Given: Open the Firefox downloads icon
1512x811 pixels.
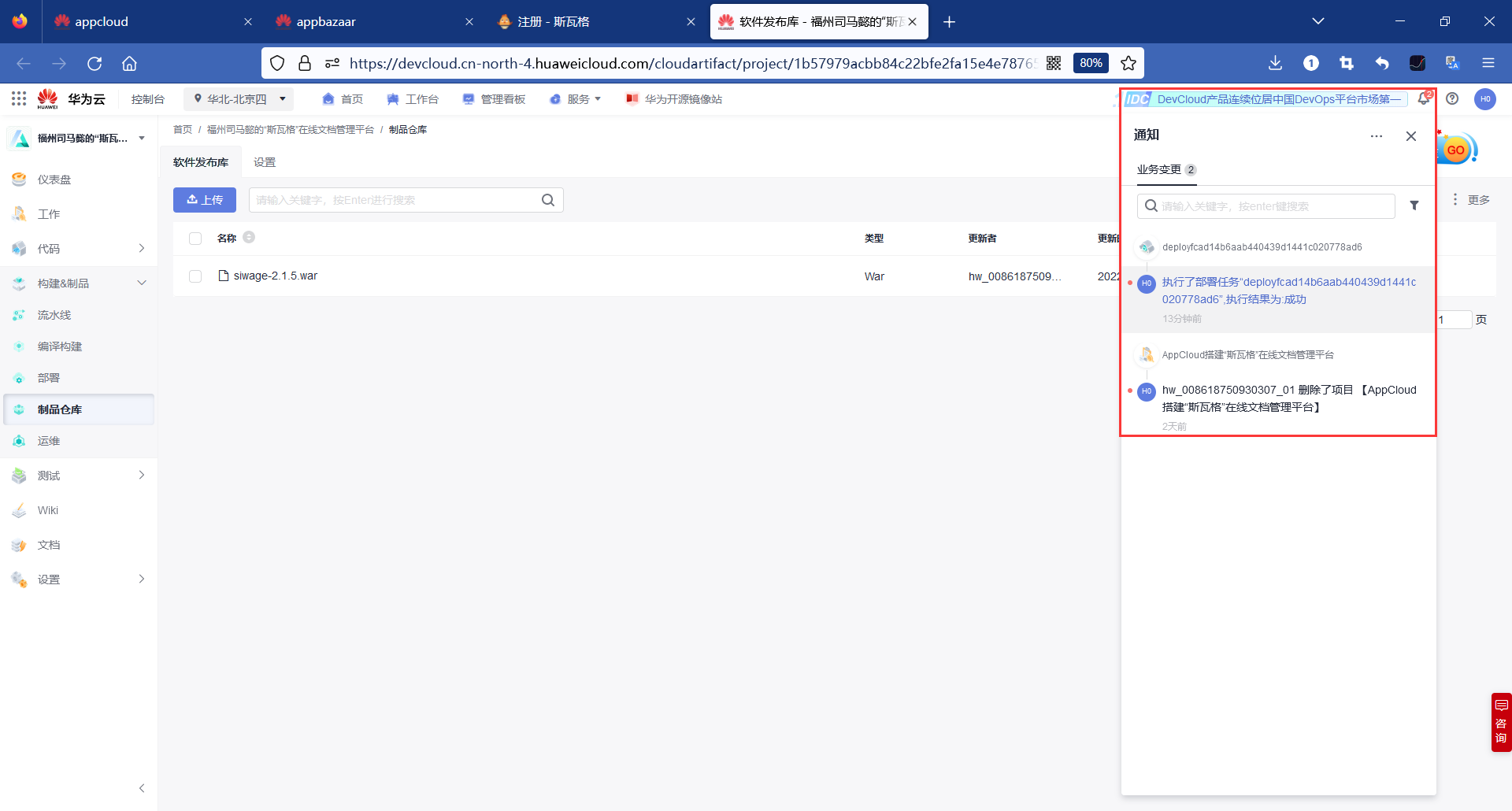Looking at the screenshot, I should (x=1276, y=63).
